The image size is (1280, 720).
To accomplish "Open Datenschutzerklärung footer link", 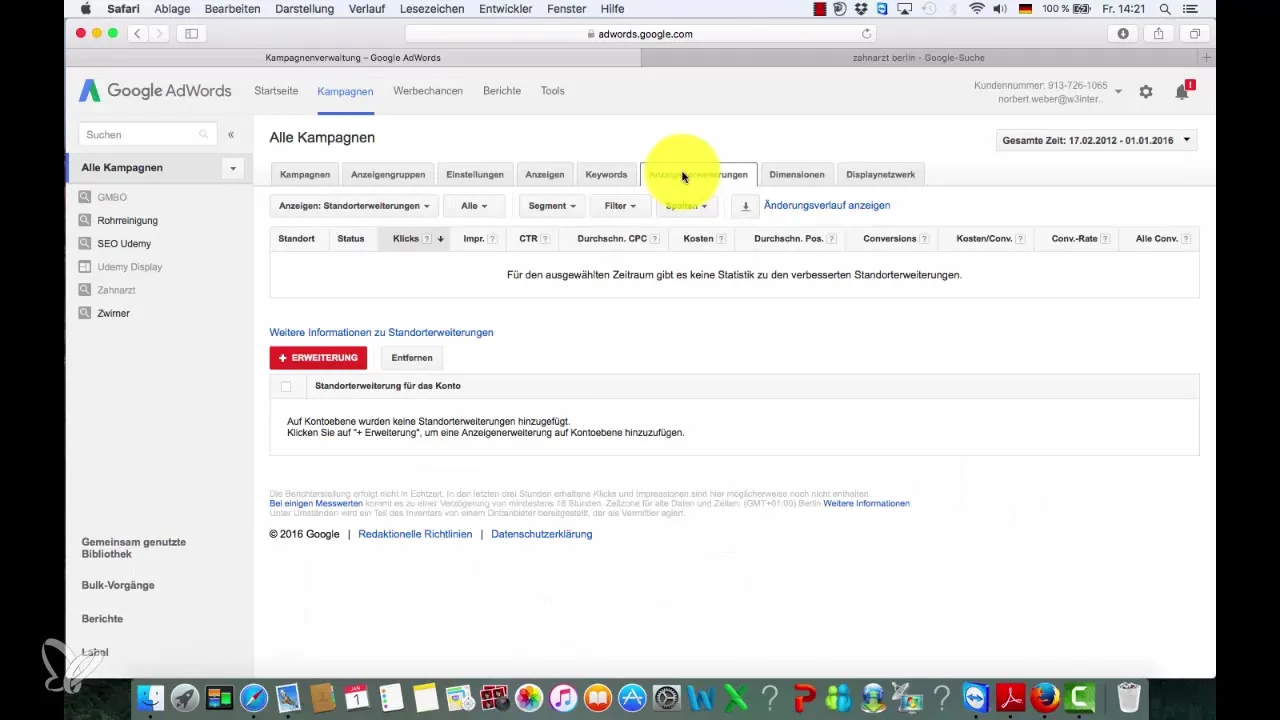I will click(542, 535).
